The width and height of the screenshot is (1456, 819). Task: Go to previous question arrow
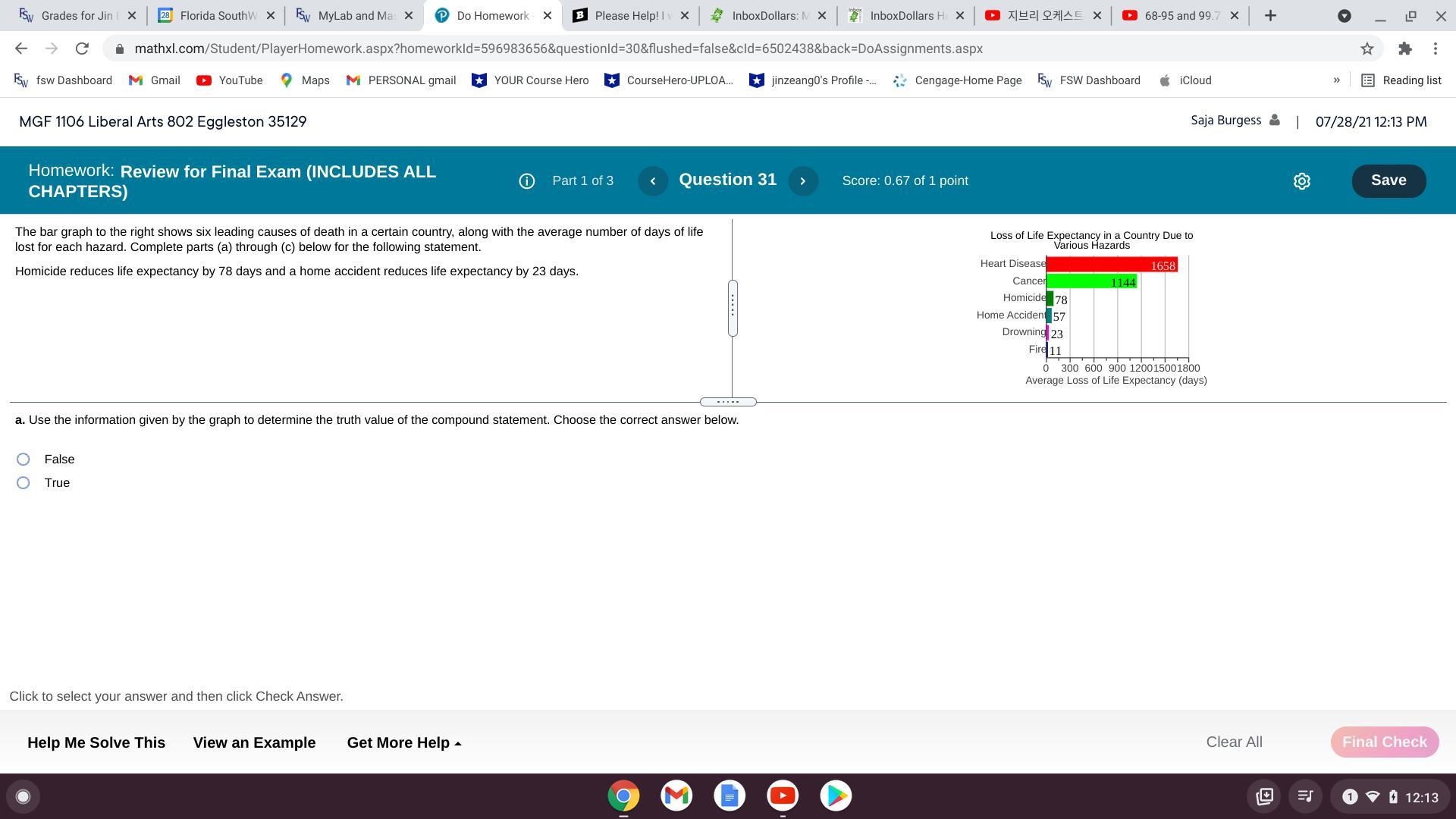click(x=652, y=181)
